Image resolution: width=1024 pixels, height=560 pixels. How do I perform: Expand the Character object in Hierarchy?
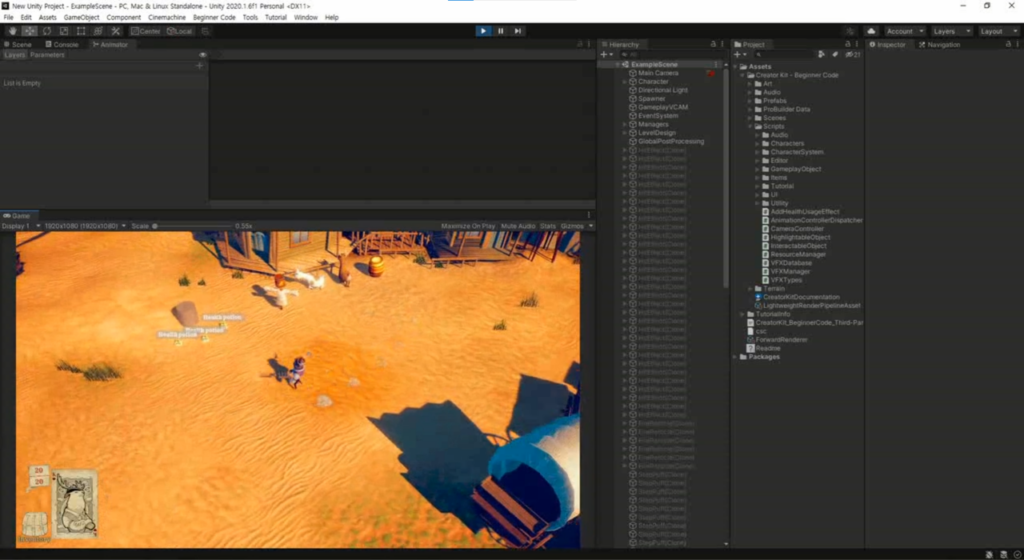[x=625, y=82]
